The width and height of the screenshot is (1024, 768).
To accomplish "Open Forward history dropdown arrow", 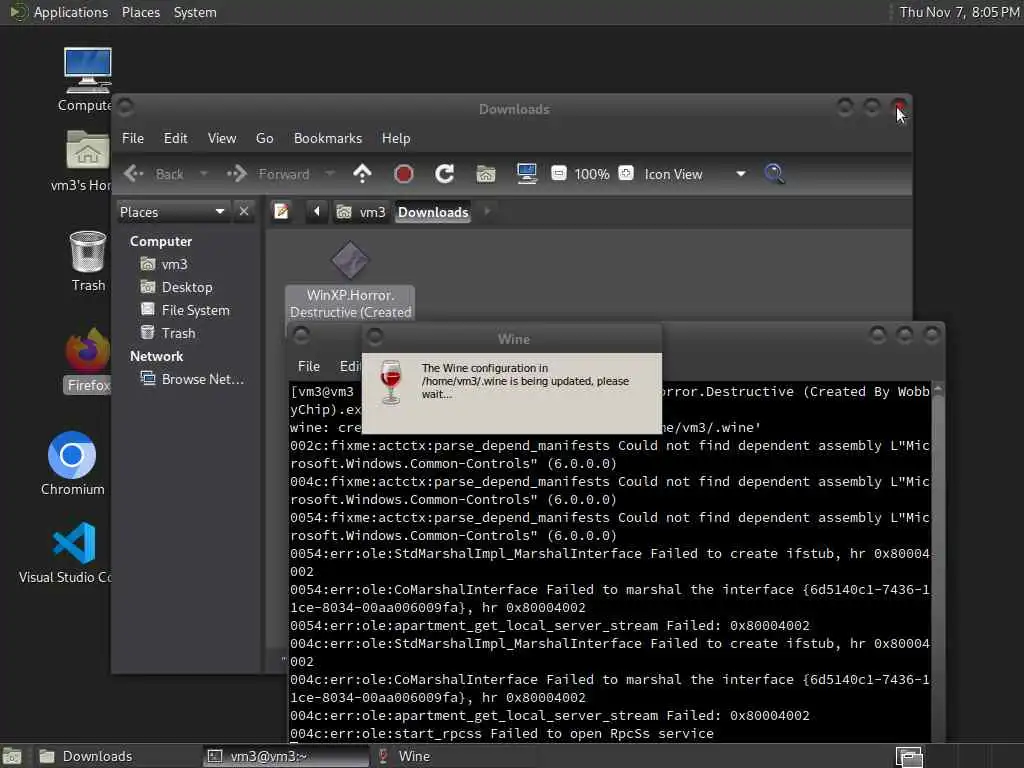I will click(x=330, y=174).
